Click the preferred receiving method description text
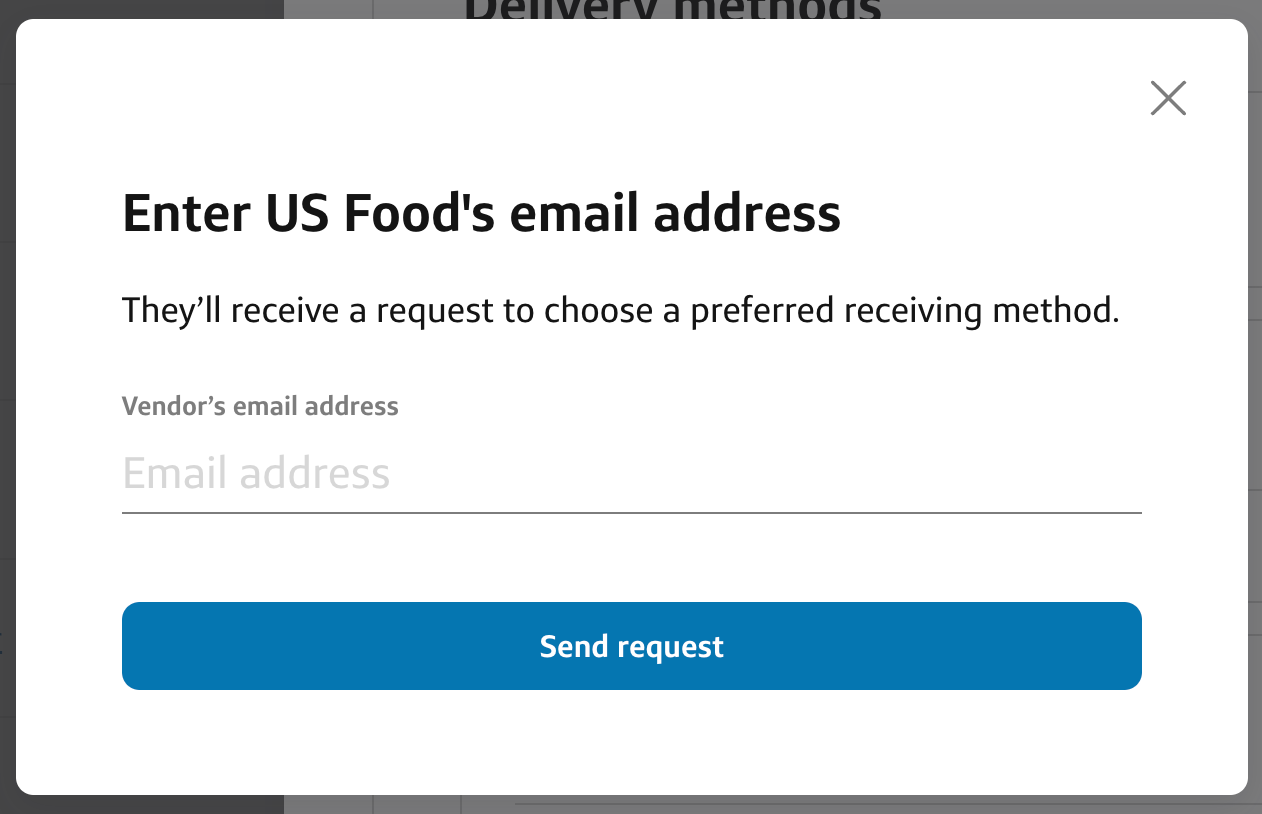The width and height of the screenshot is (1262, 814). coord(622,310)
